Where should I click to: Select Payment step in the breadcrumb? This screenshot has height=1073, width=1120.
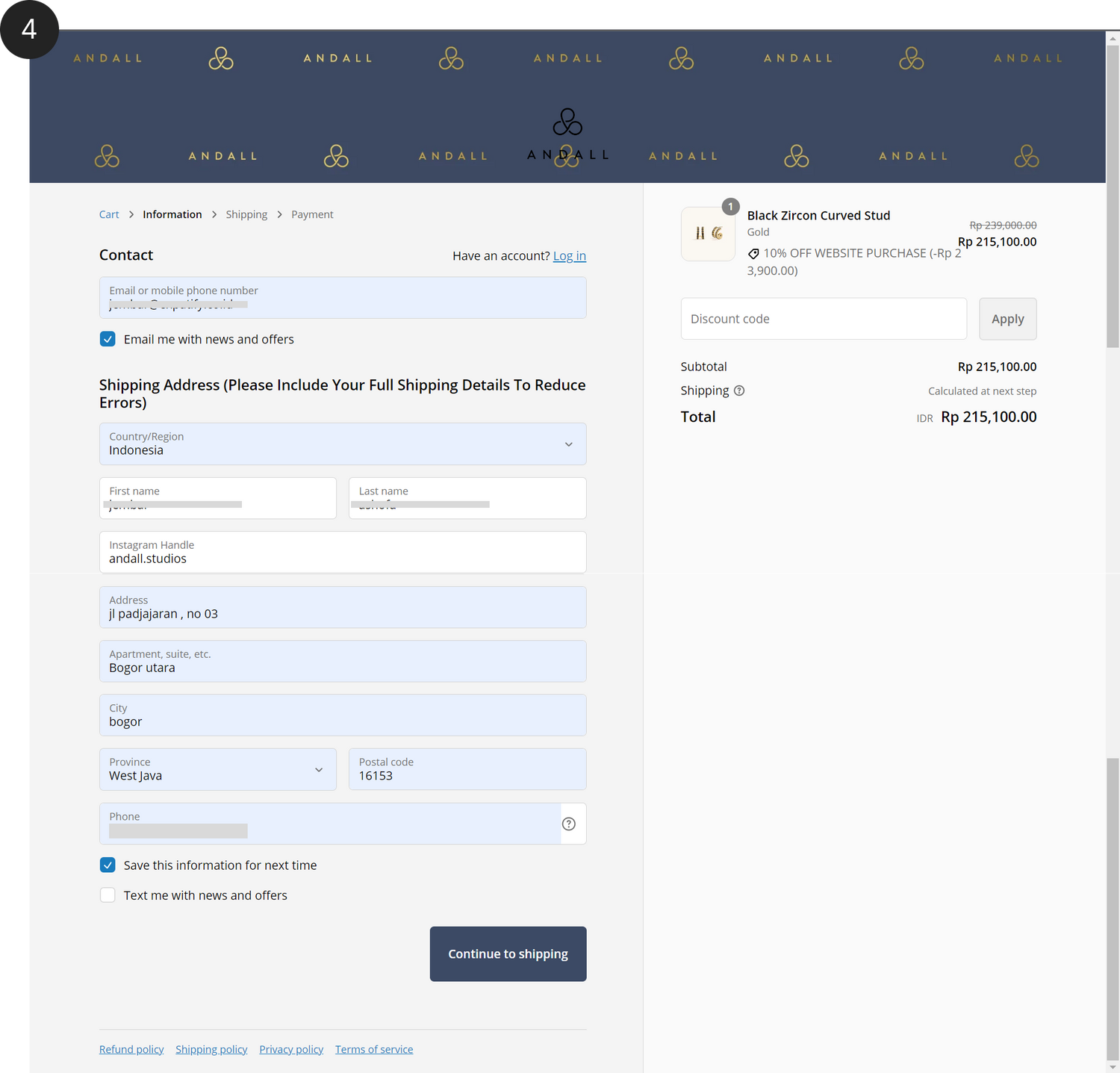coord(312,214)
